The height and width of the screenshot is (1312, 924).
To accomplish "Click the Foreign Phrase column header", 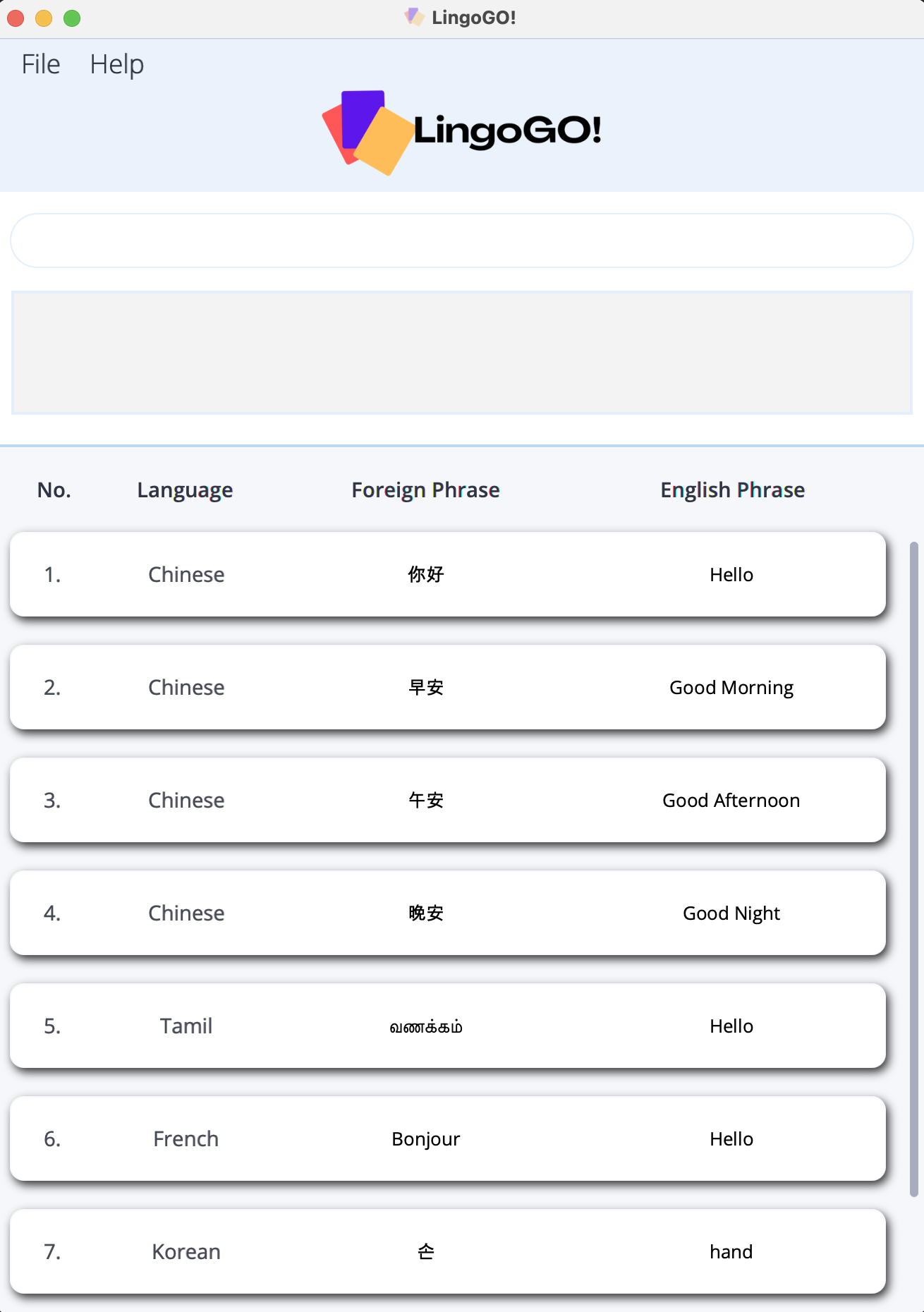I will click(x=425, y=490).
